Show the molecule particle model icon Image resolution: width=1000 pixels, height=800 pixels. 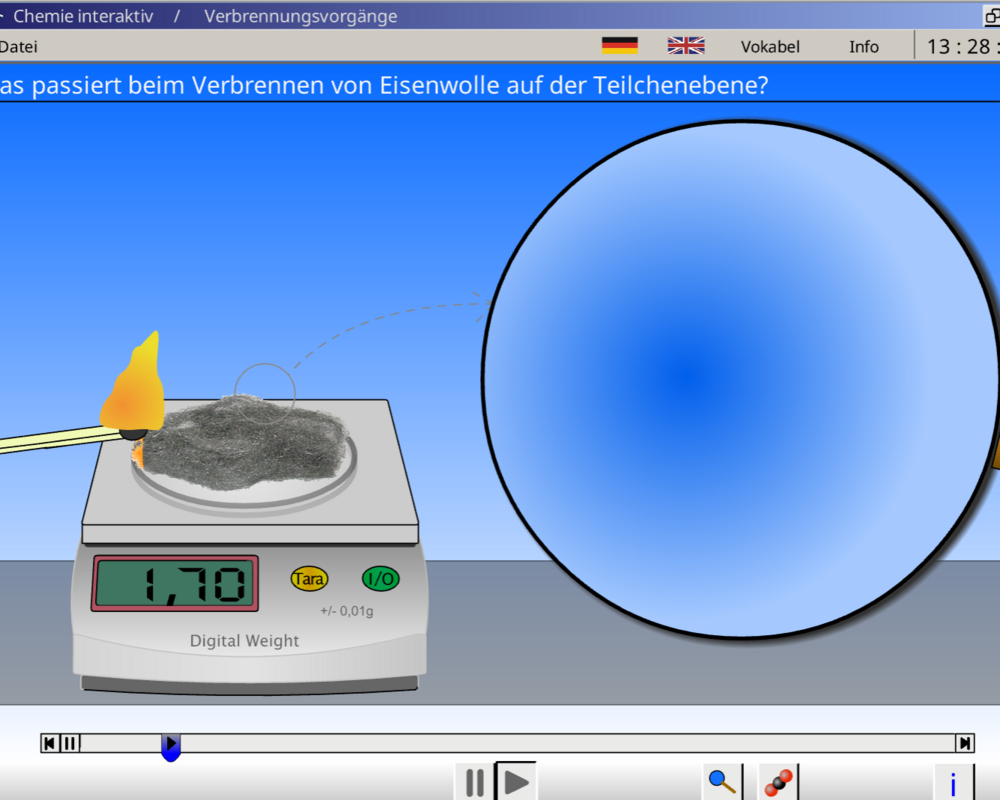[x=778, y=781]
